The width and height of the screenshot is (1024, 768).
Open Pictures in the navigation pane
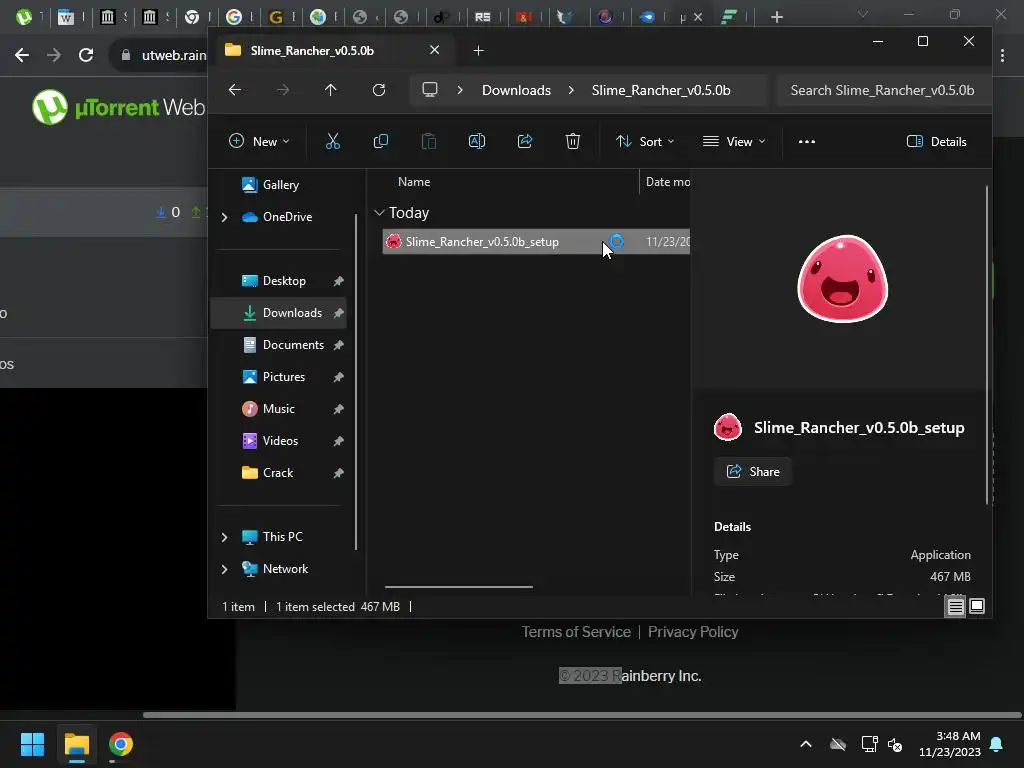[281, 377]
